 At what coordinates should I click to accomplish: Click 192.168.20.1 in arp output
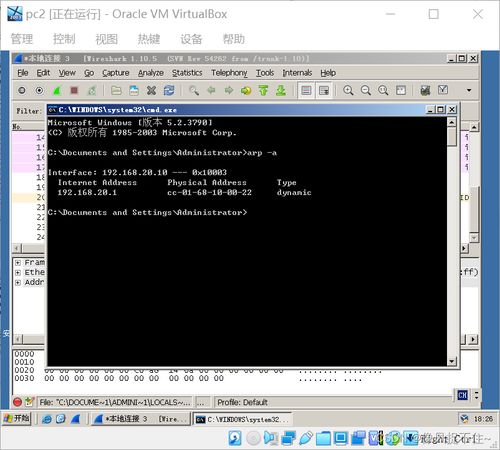click(x=87, y=192)
